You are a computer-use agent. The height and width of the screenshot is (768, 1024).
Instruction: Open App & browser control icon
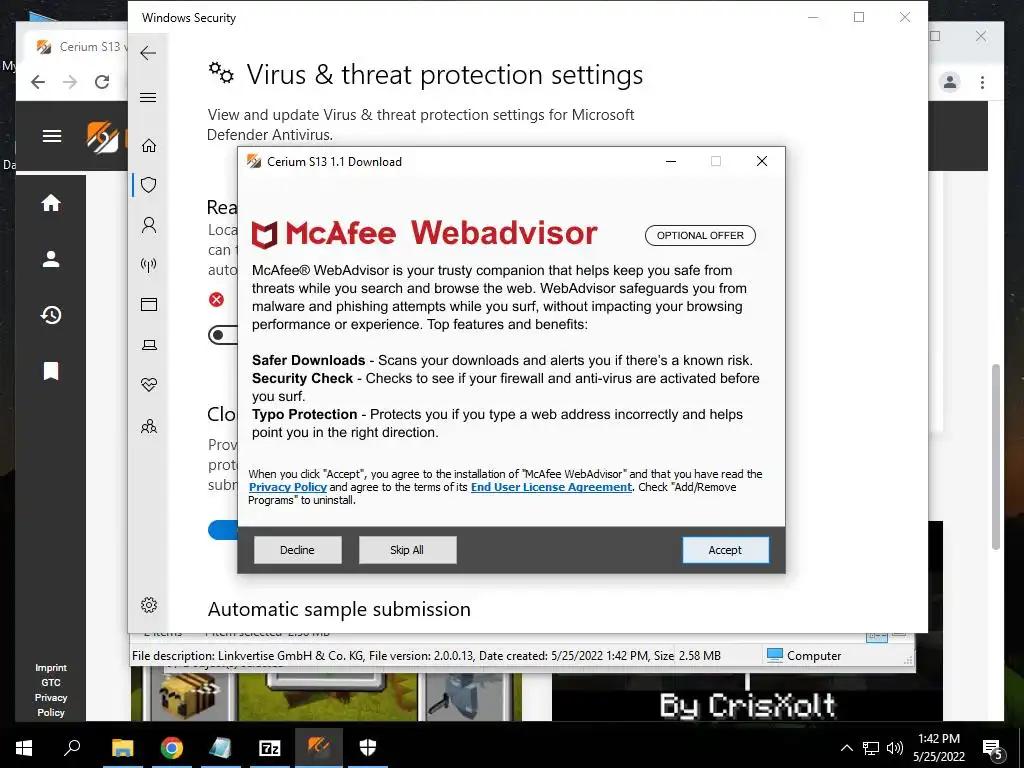coord(149,304)
